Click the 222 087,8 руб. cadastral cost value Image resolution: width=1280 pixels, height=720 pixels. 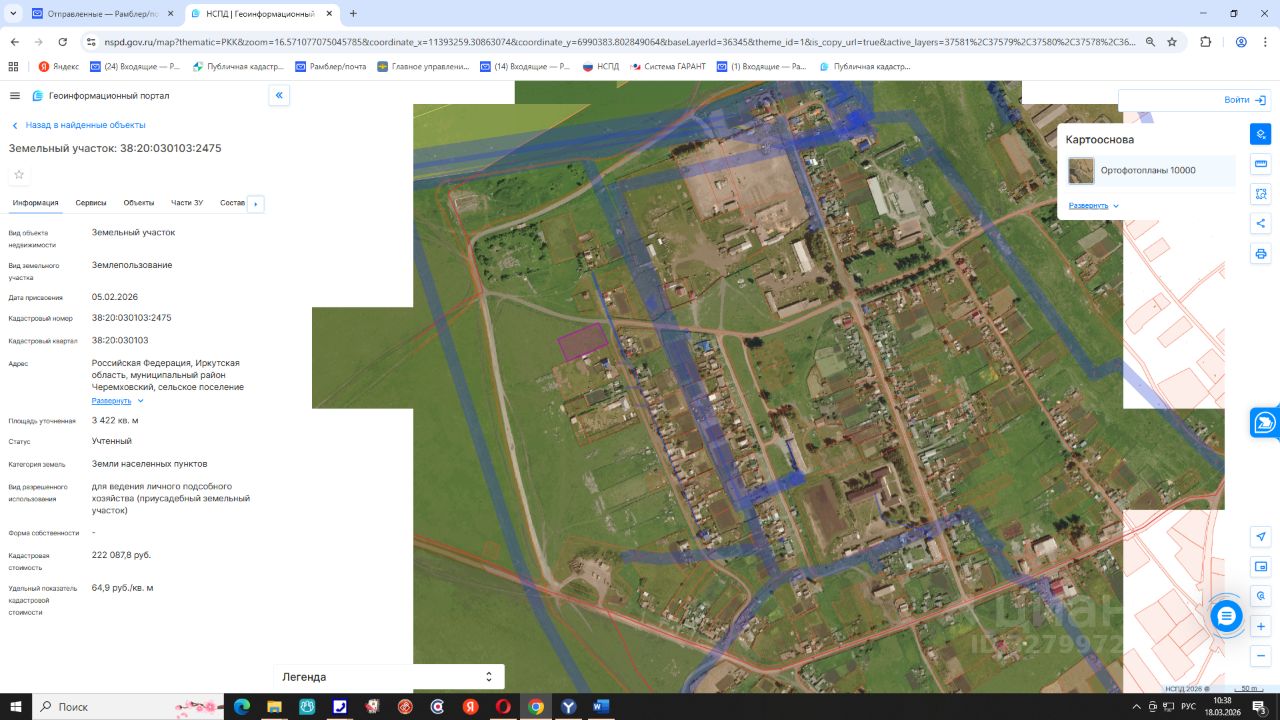point(121,554)
